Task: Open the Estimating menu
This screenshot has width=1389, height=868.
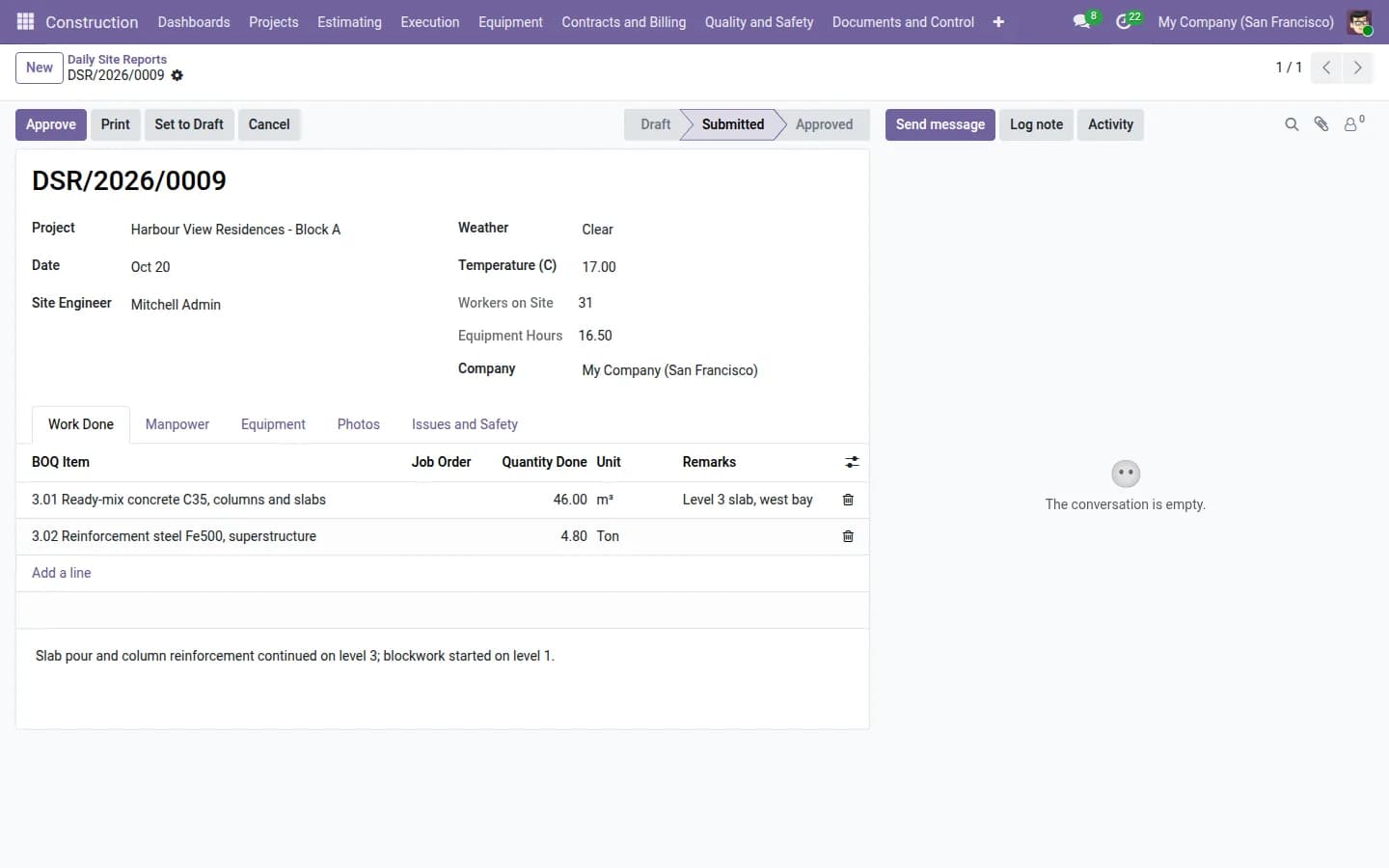Action: point(349,21)
